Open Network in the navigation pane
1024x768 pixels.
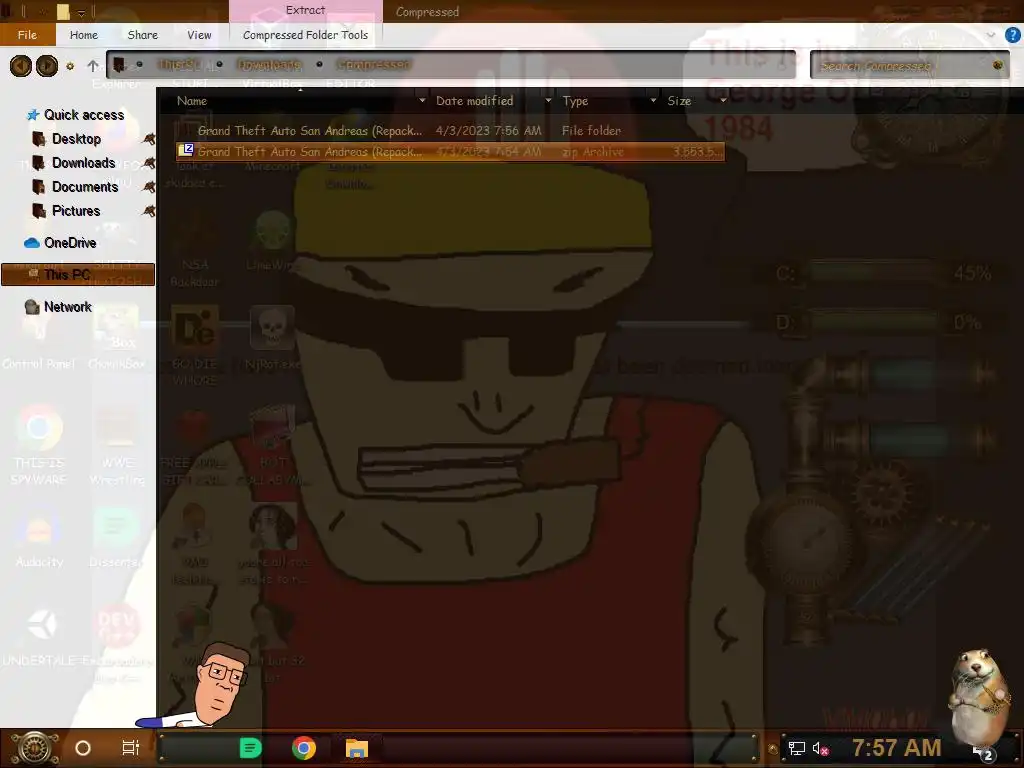[x=67, y=307]
